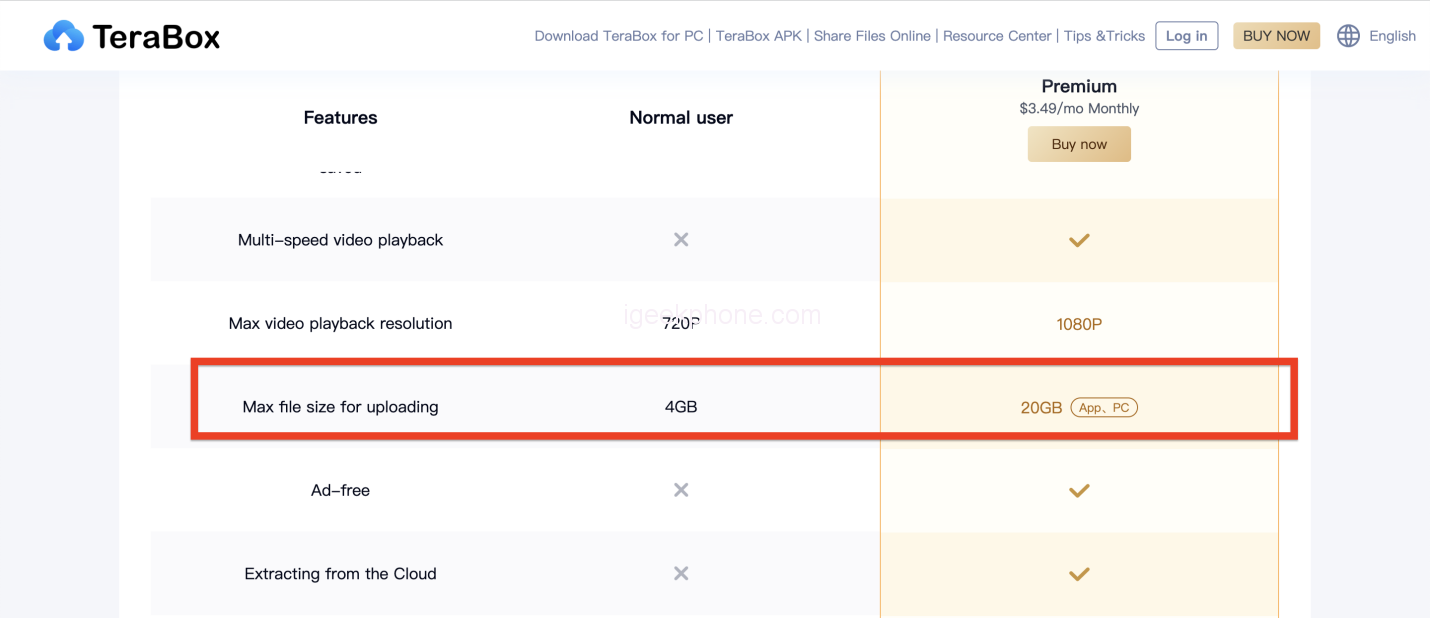Click the TeraBox brand name text

click(156, 37)
